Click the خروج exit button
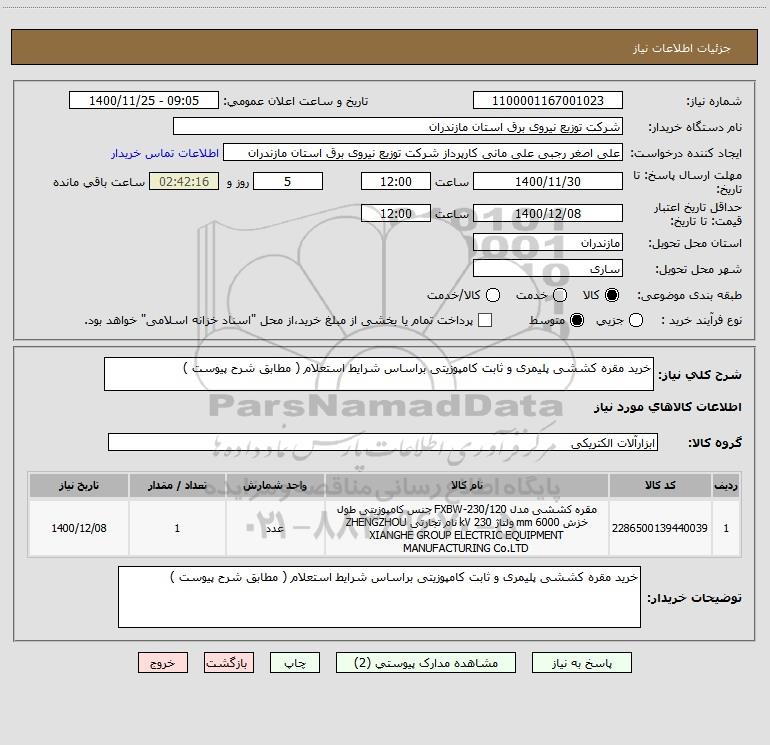This screenshot has height=745, width=770. (x=163, y=663)
